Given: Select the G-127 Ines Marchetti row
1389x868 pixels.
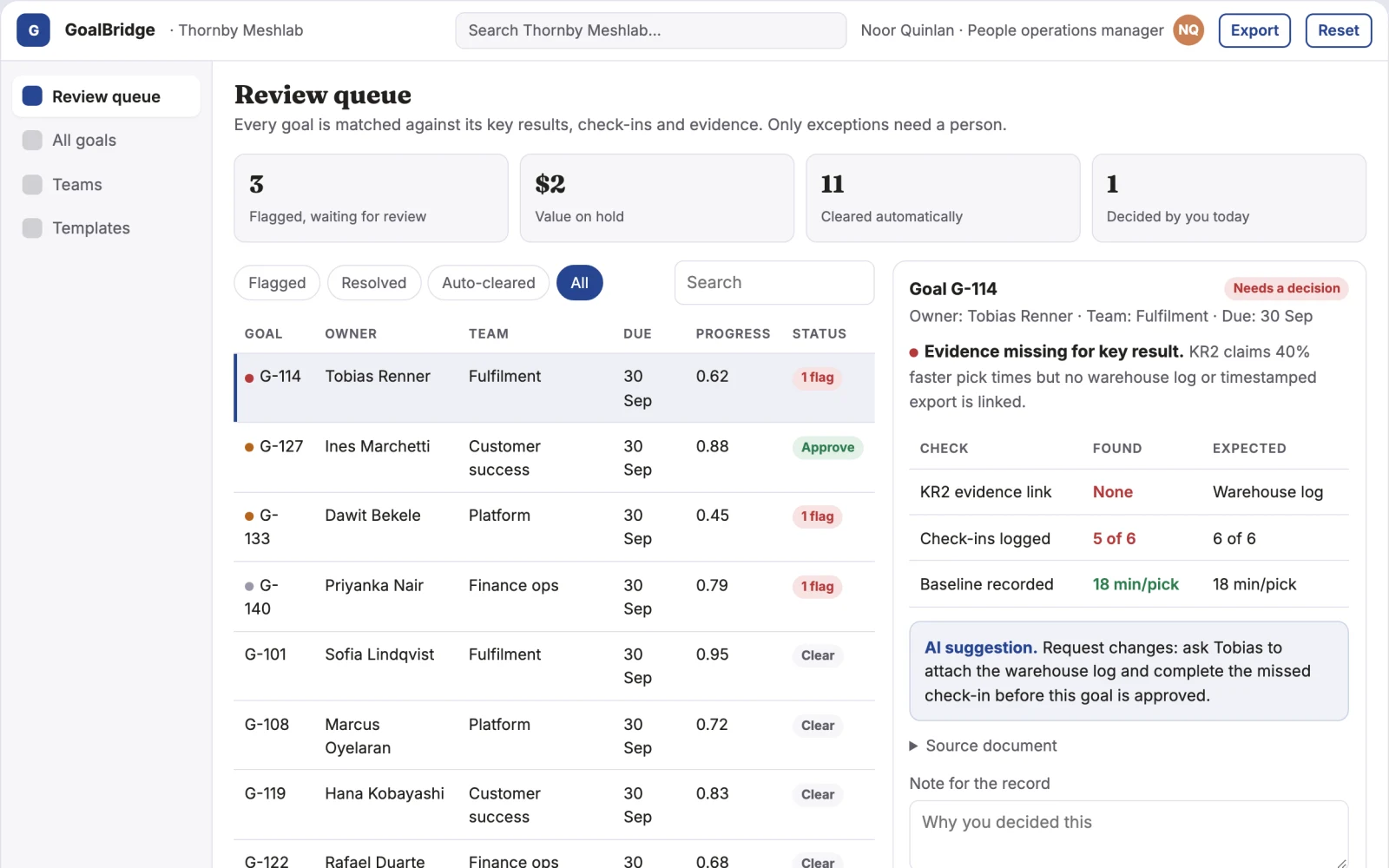Looking at the screenshot, I should (554, 457).
